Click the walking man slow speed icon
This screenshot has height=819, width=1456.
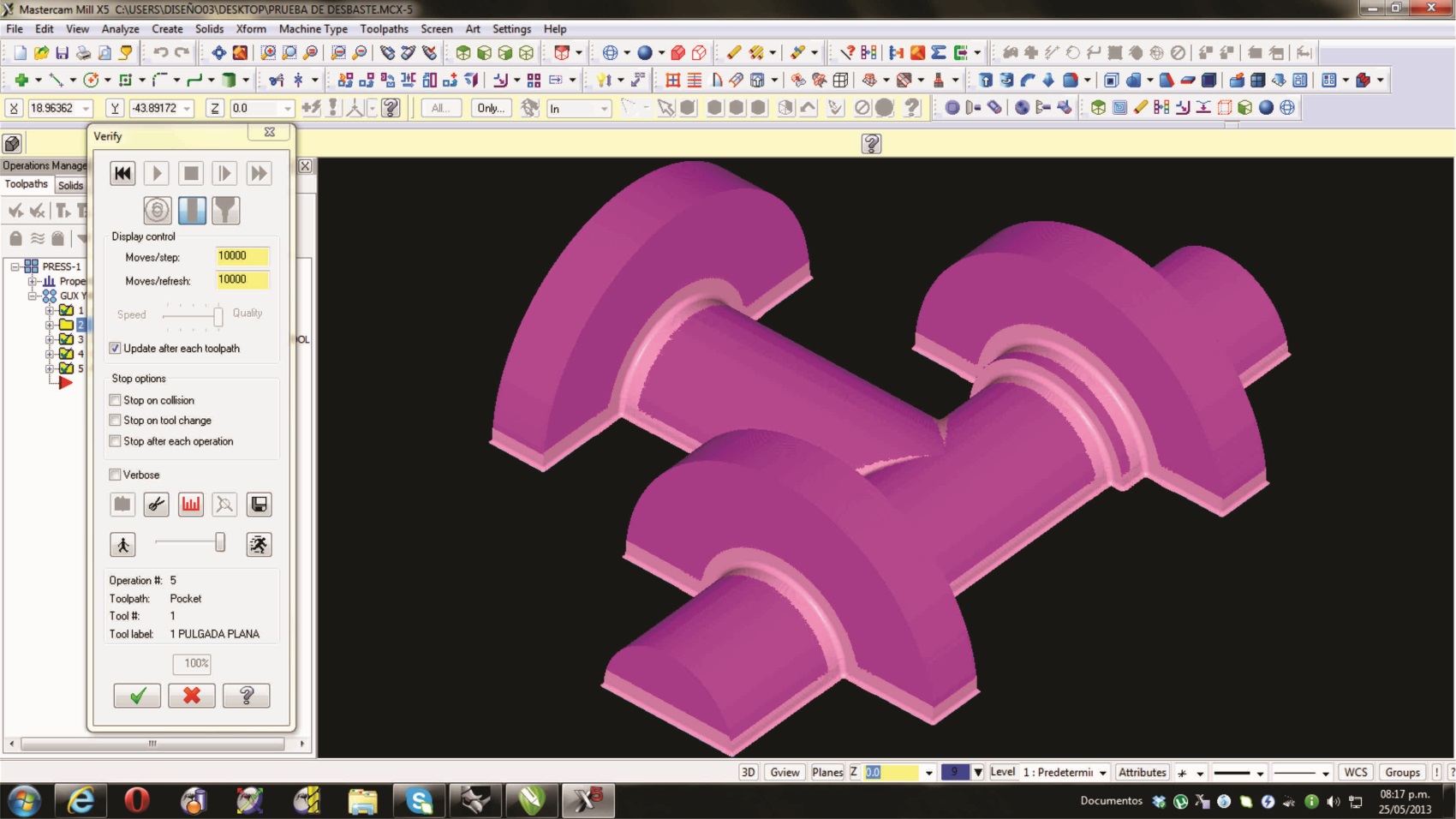pos(122,544)
